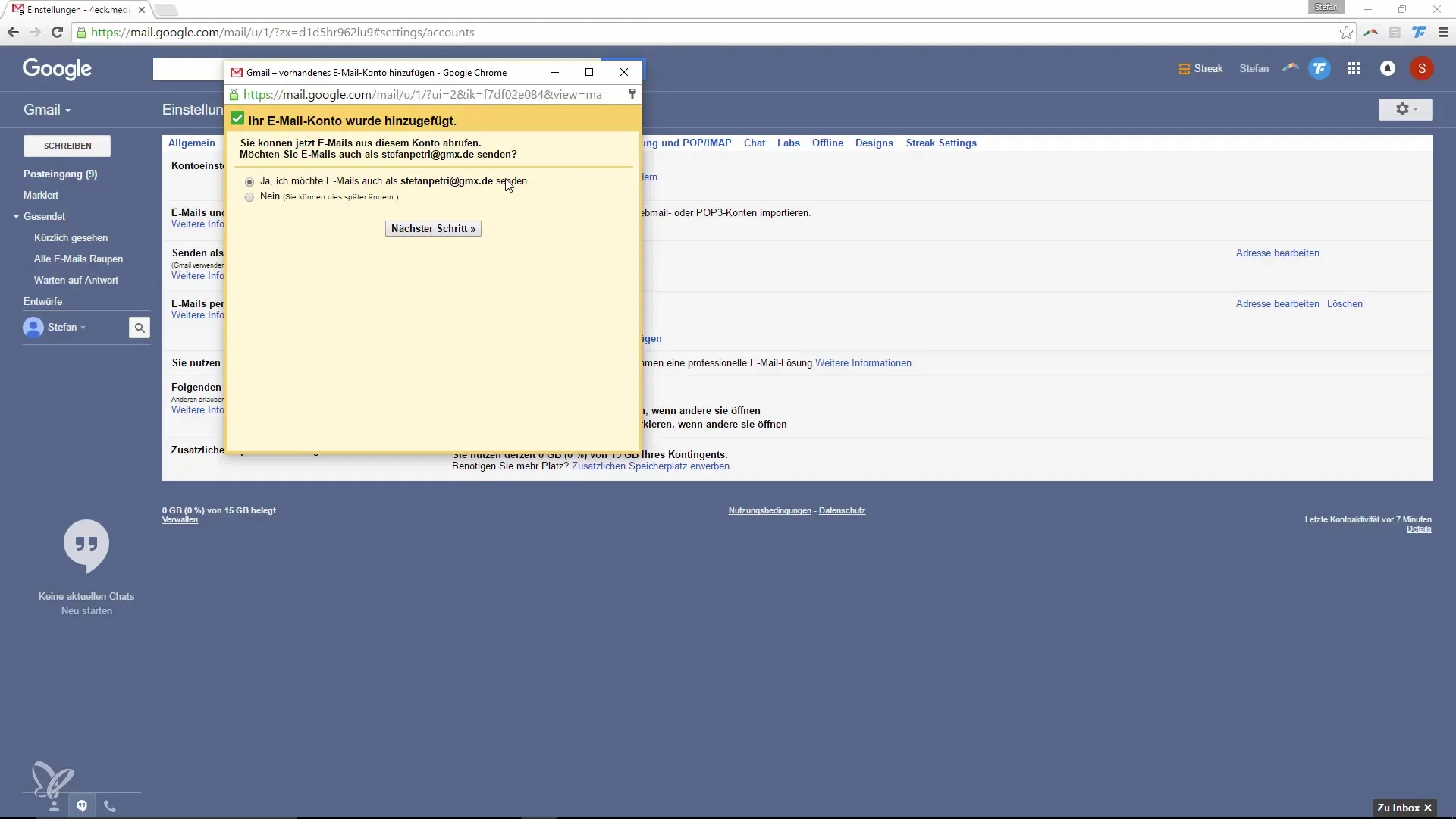1456x819 pixels.
Task: Open 'Kürzlich gesehen' view
Action: [x=71, y=237]
